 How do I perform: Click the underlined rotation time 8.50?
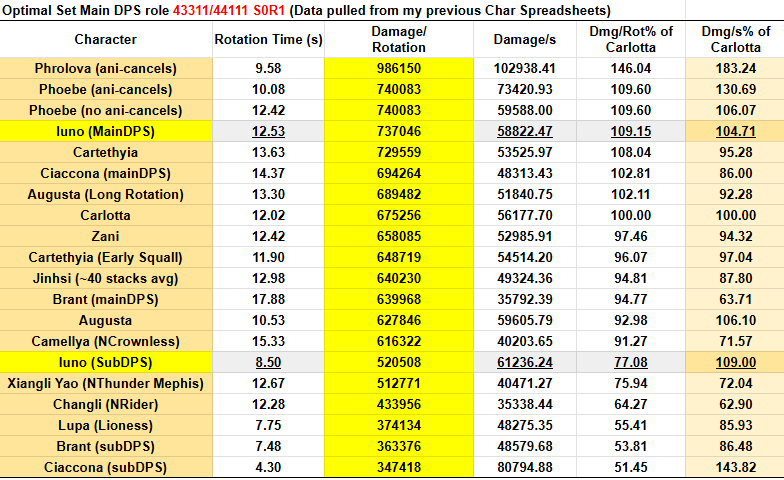pyautogui.click(x=268, y=362)
